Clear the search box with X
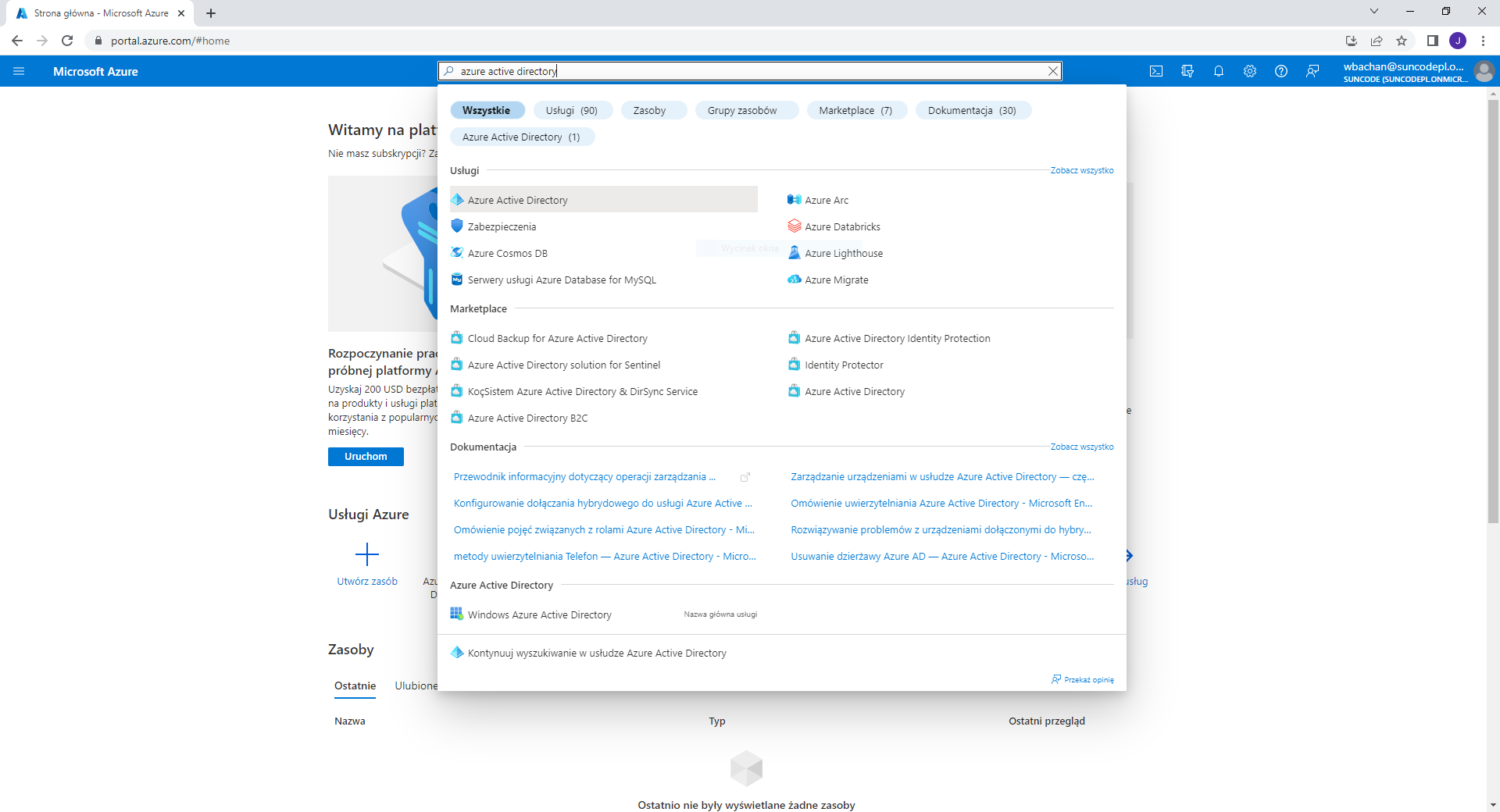The width and height of the screenshot is (1500, 812). pyautogui.click(x=1053, y=71)
